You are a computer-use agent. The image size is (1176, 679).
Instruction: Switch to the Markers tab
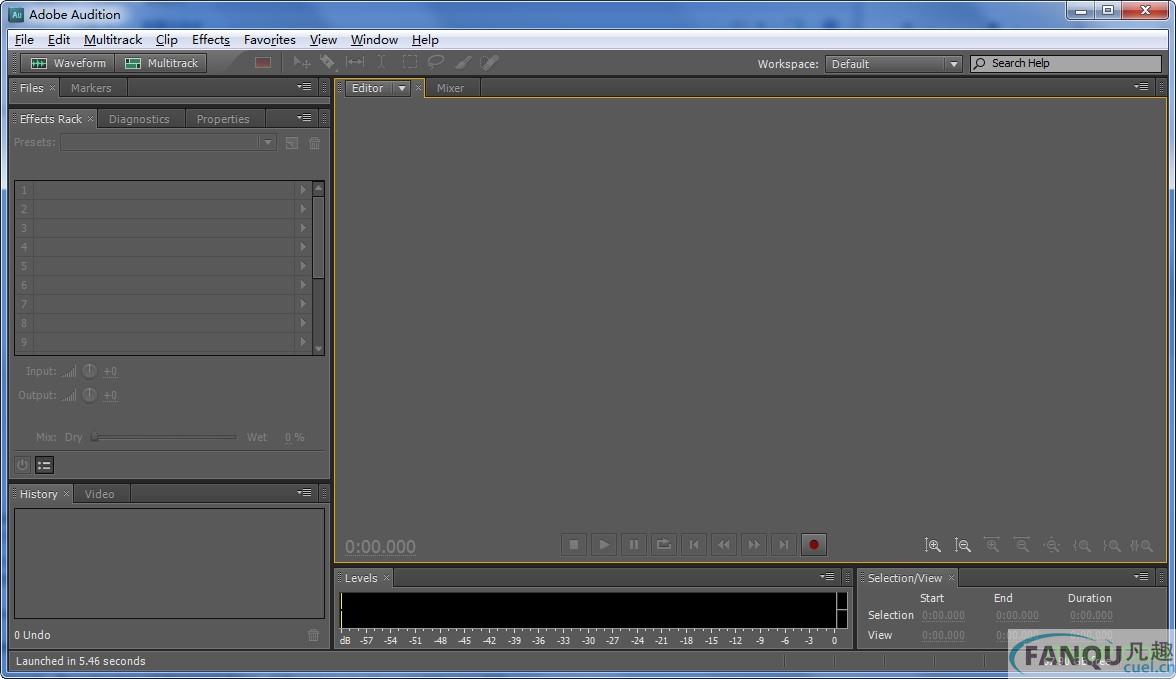tap(91, 88)
